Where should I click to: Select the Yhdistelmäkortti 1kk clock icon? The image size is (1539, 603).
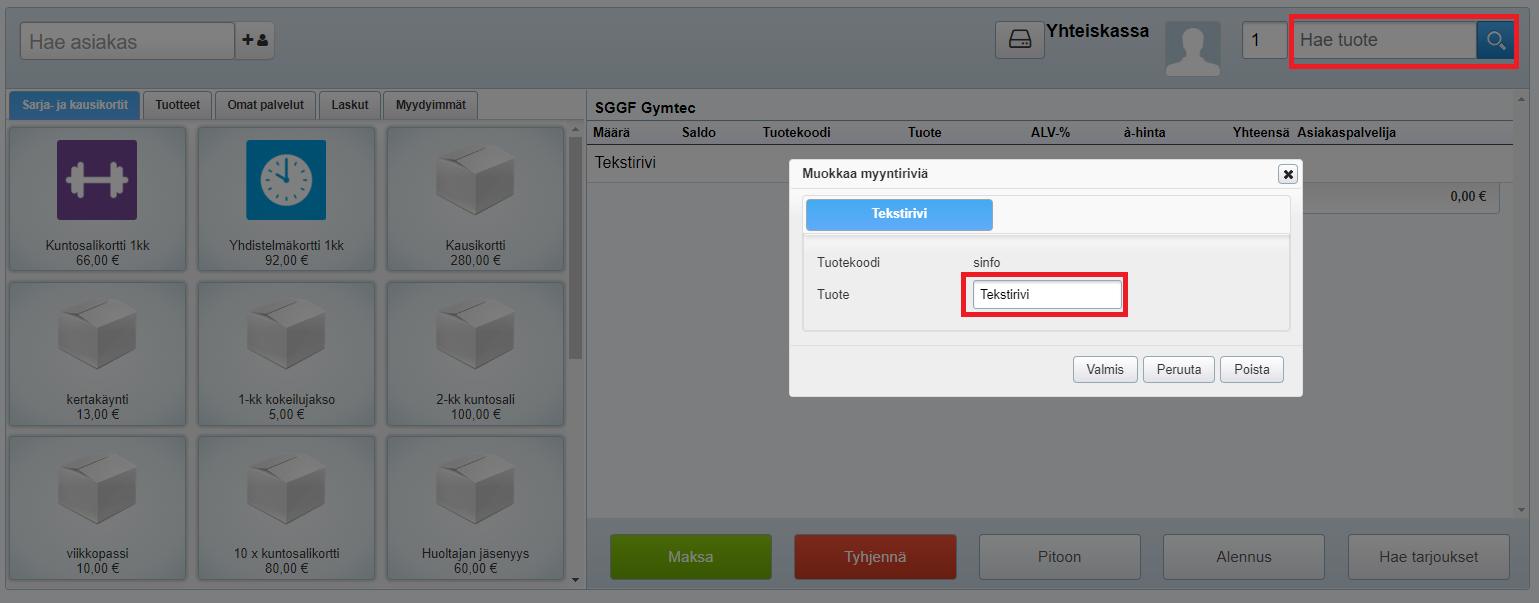coord(286,180)
